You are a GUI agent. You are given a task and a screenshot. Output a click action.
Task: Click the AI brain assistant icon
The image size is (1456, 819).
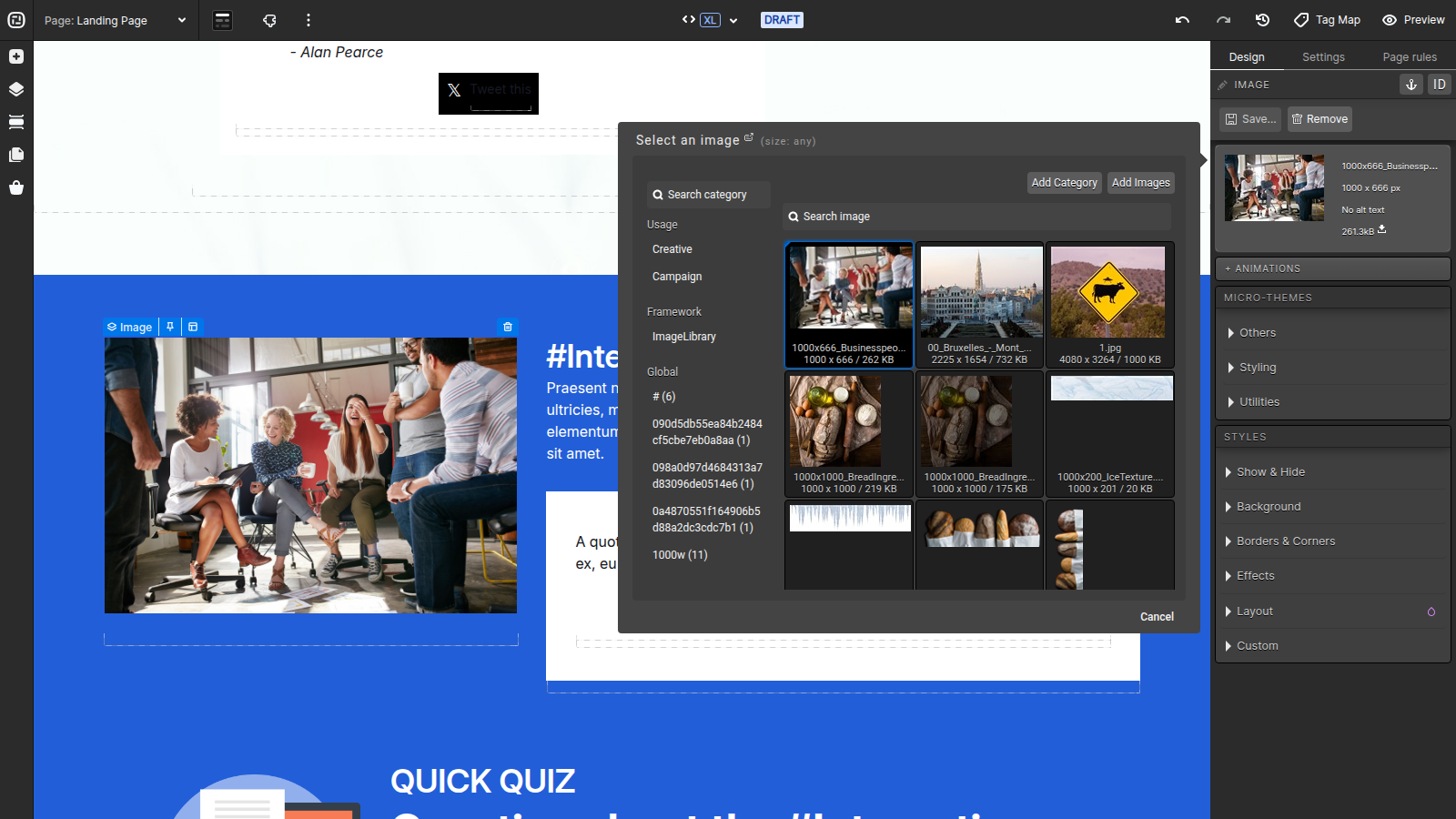[269, 20]
